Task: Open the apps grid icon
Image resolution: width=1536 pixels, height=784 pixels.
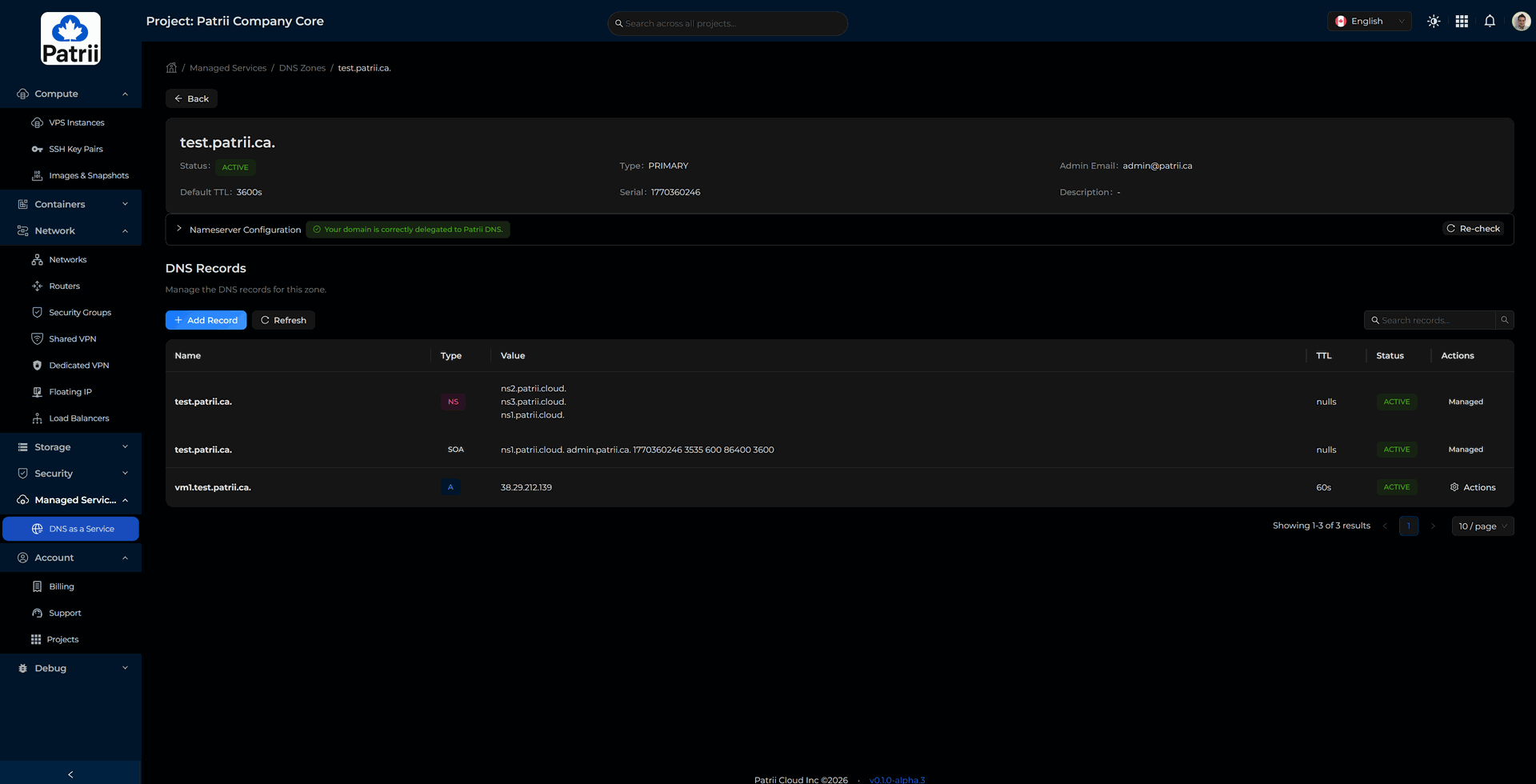Action: coord(1462,22)
